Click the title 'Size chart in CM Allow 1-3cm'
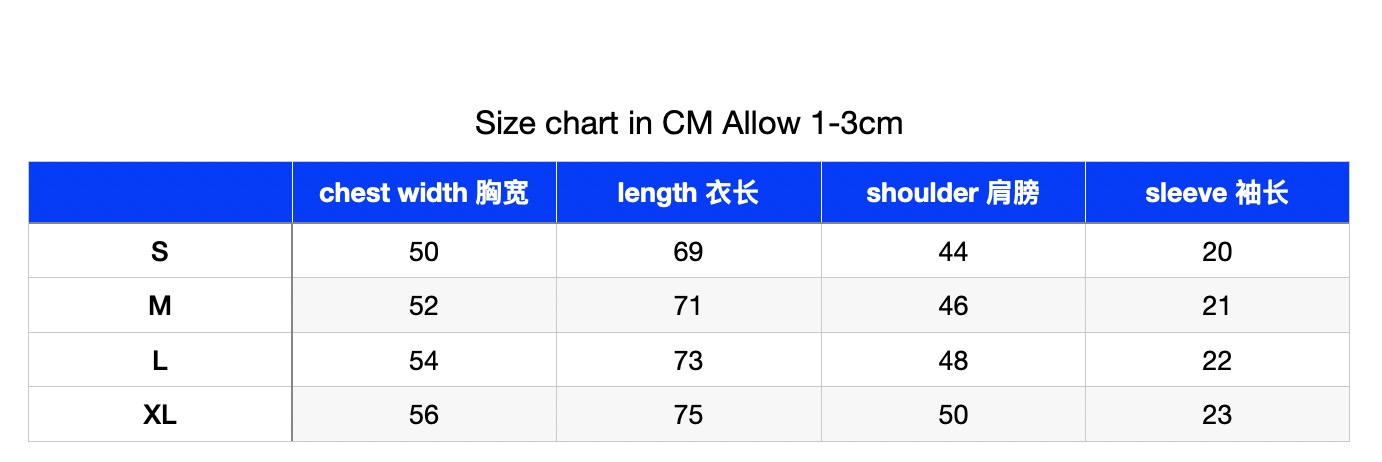The height and width of the screenshot is (462, 1382). tap(689, 124)
